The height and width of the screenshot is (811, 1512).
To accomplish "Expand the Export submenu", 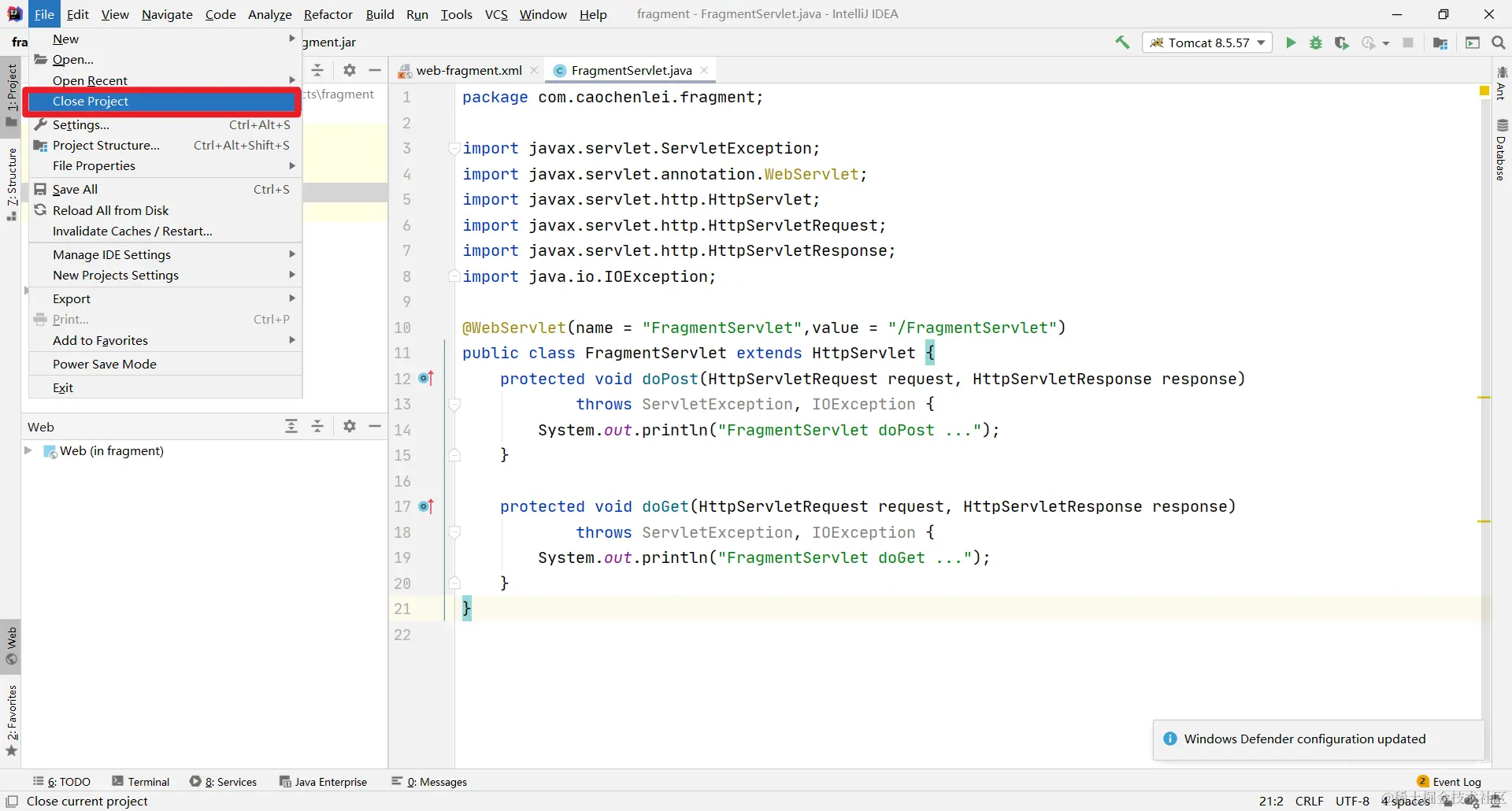I will tap(165, 298).
